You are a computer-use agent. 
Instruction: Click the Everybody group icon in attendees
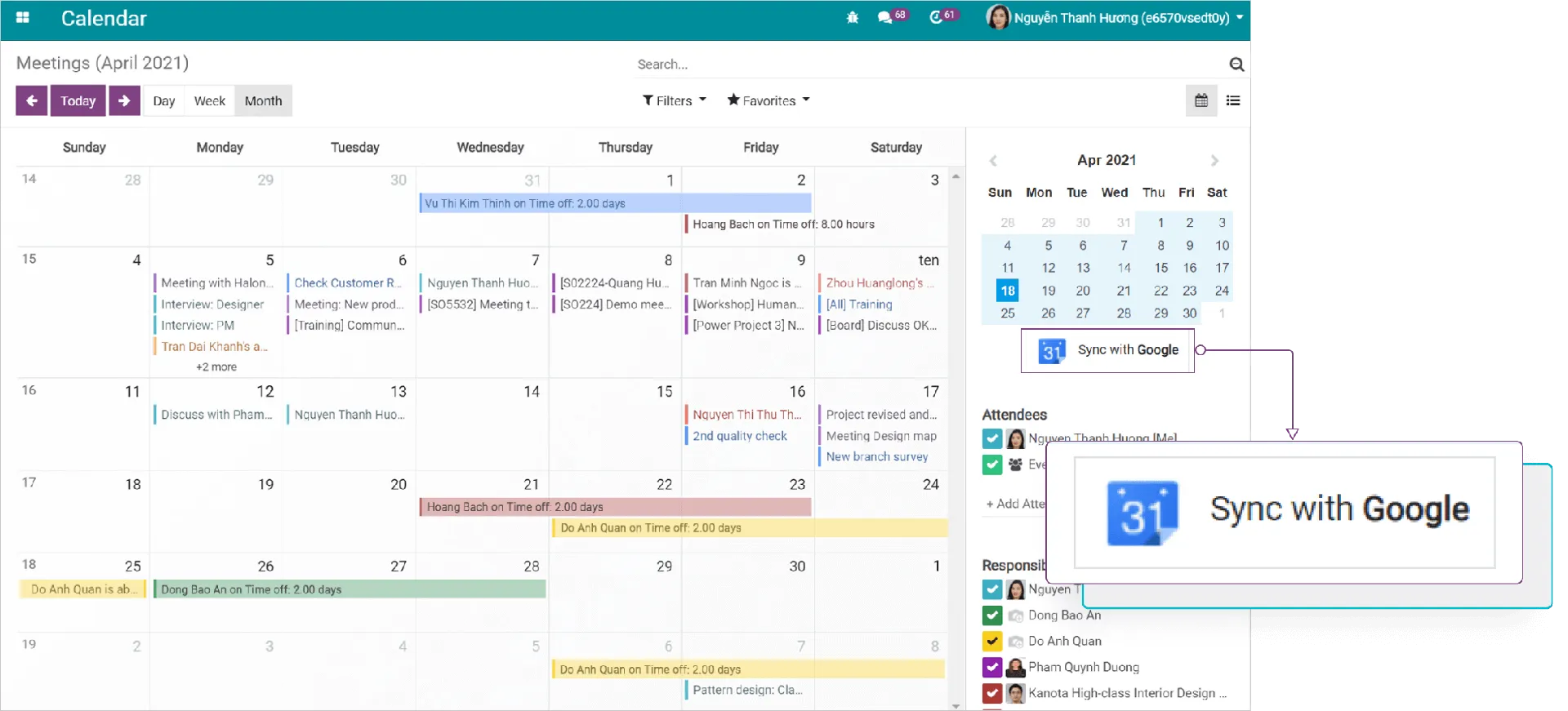coord(1015,464)
